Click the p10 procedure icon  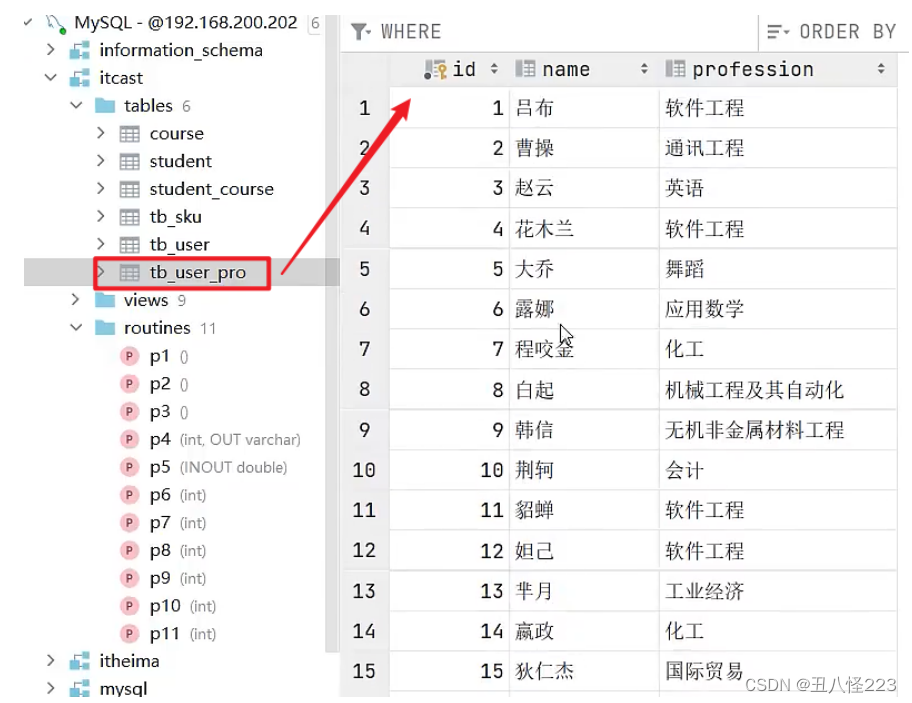pos(130,606)
